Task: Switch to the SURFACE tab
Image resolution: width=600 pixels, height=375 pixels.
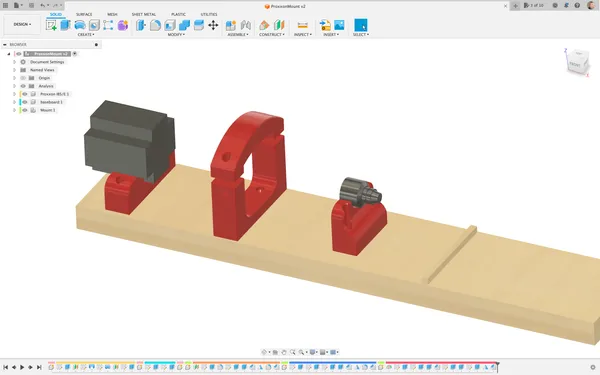Action: [84, 15]
